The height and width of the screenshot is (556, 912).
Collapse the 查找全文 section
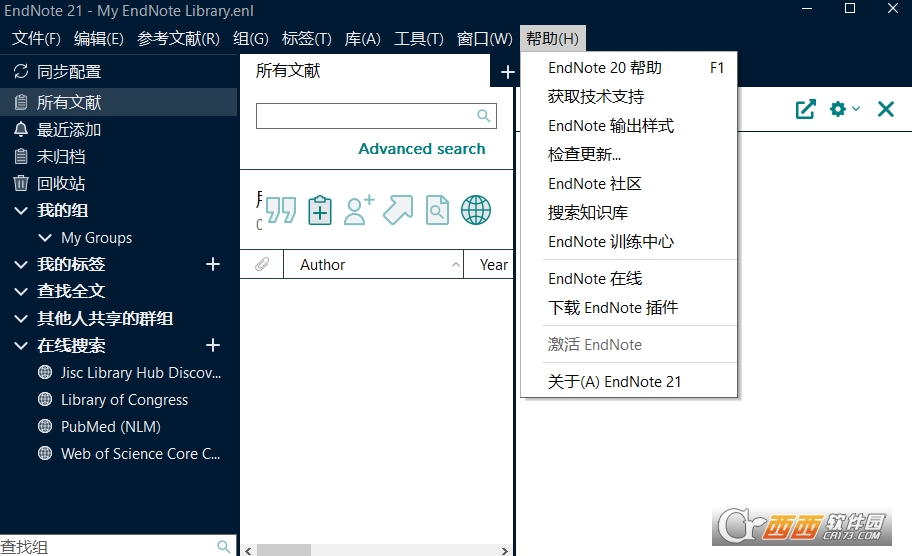(x=21, y=291)
